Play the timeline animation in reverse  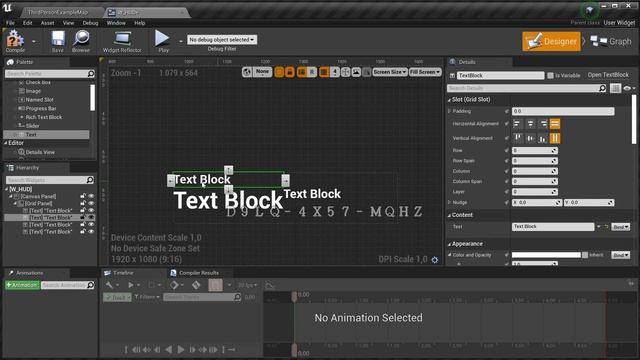[x=169, y=350]
